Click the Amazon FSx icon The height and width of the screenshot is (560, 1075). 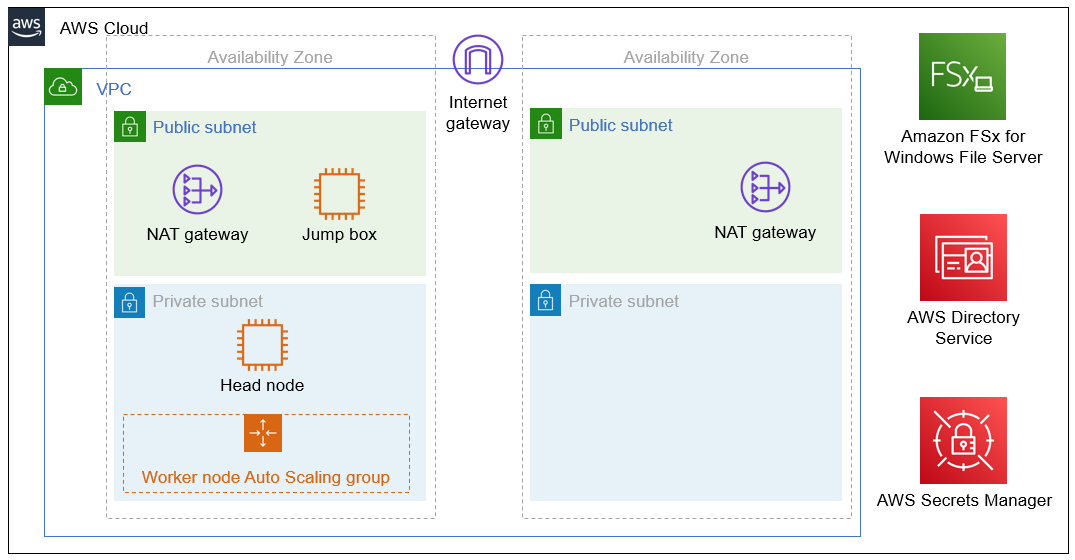(963, 76)
